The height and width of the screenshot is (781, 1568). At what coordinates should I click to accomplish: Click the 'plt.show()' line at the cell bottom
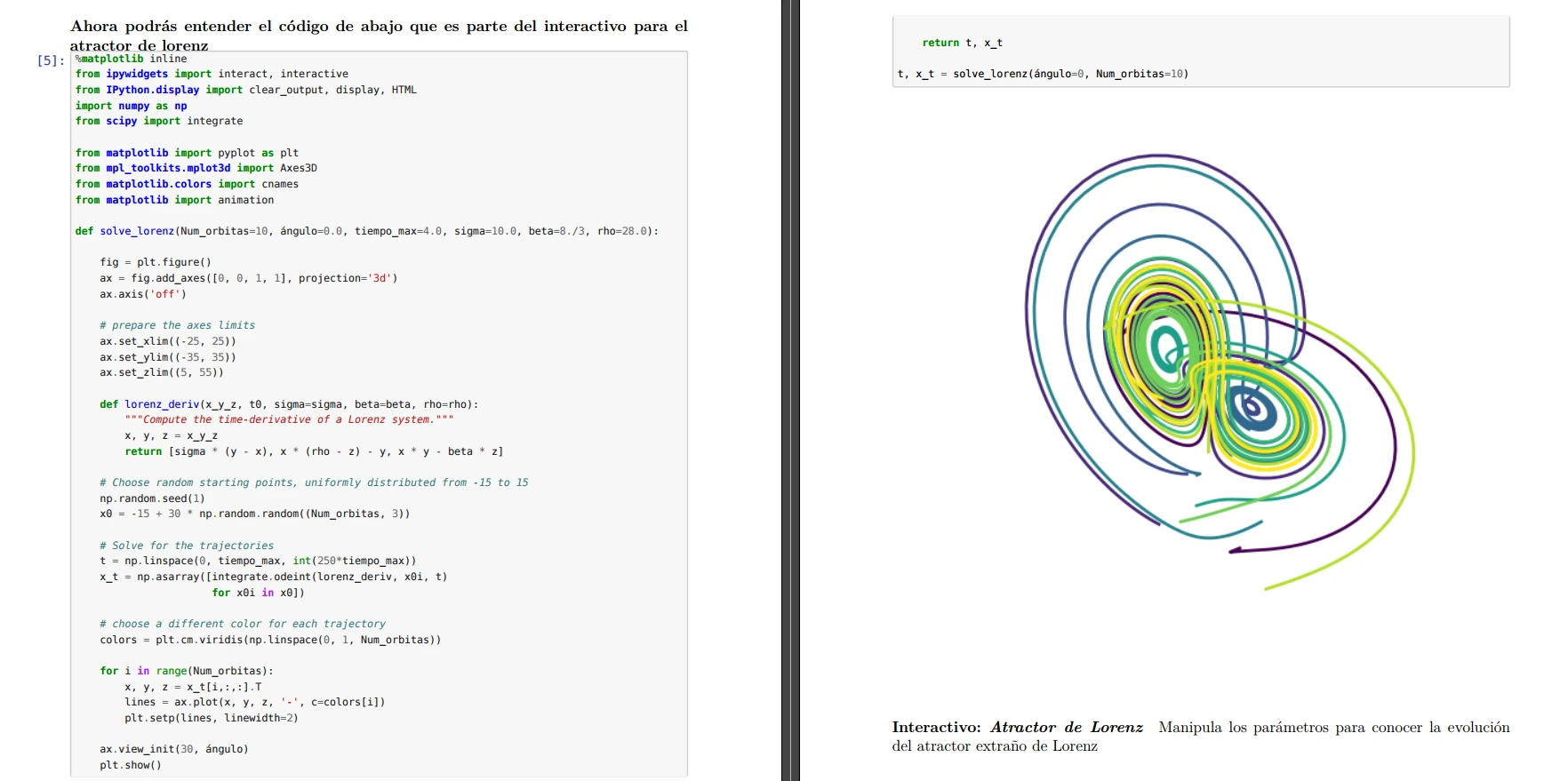tap(131, 765)
